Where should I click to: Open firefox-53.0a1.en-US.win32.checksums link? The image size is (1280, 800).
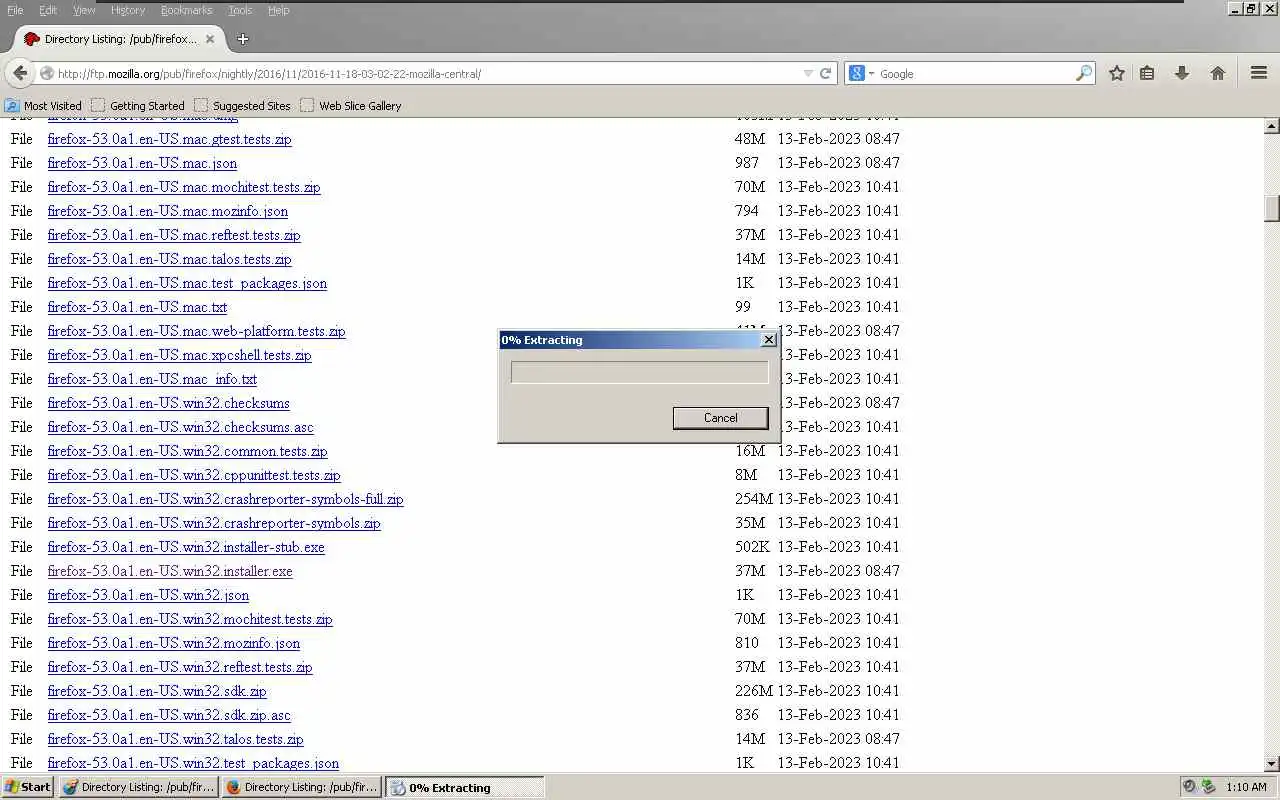[169, 403]
